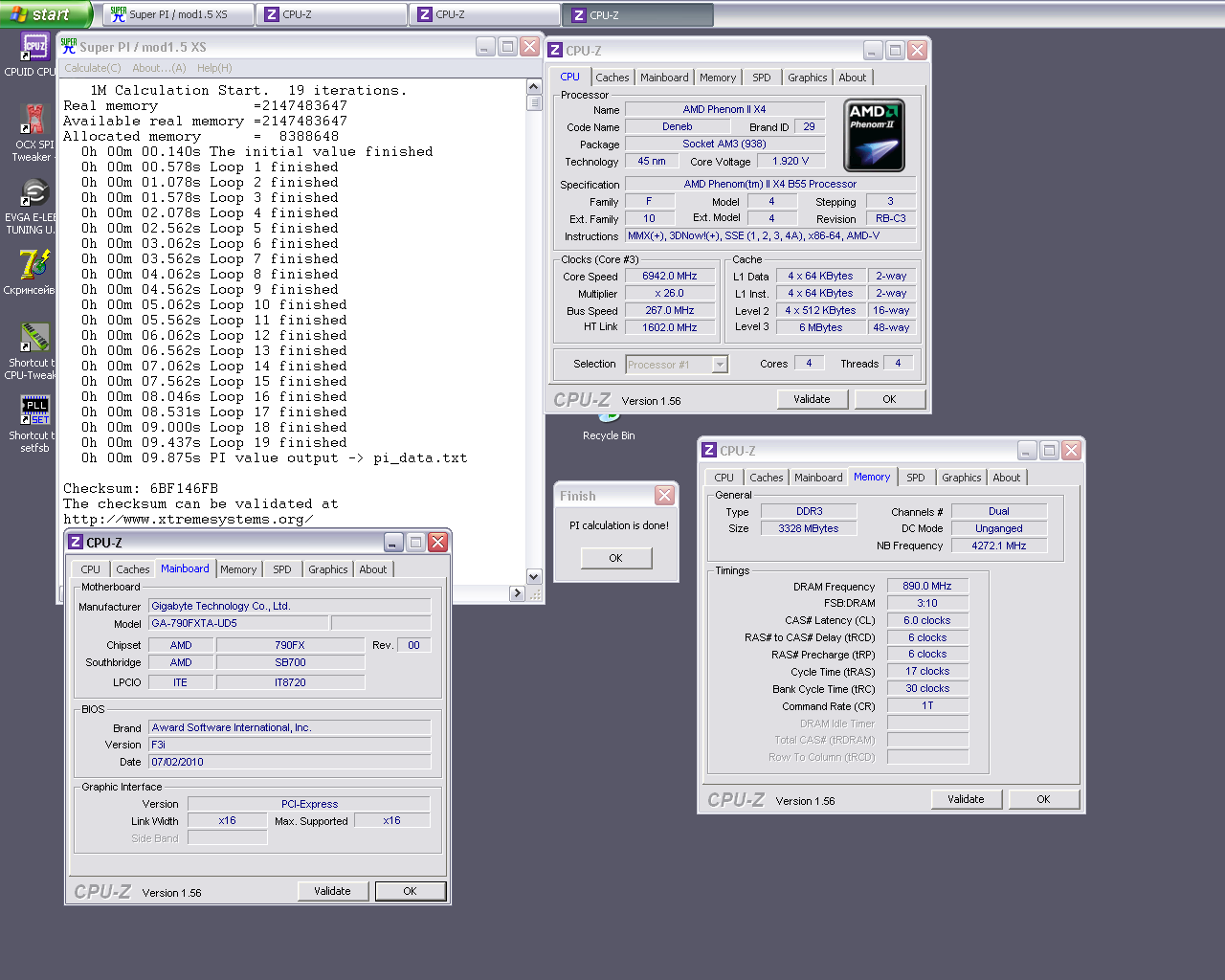Click the Bus Speed 267.0 MHz value

(670, 311)
